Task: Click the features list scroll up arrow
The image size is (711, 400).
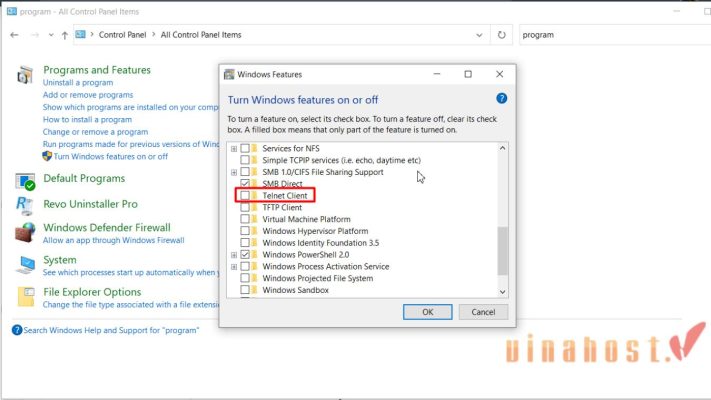Action: coord(502,148)
